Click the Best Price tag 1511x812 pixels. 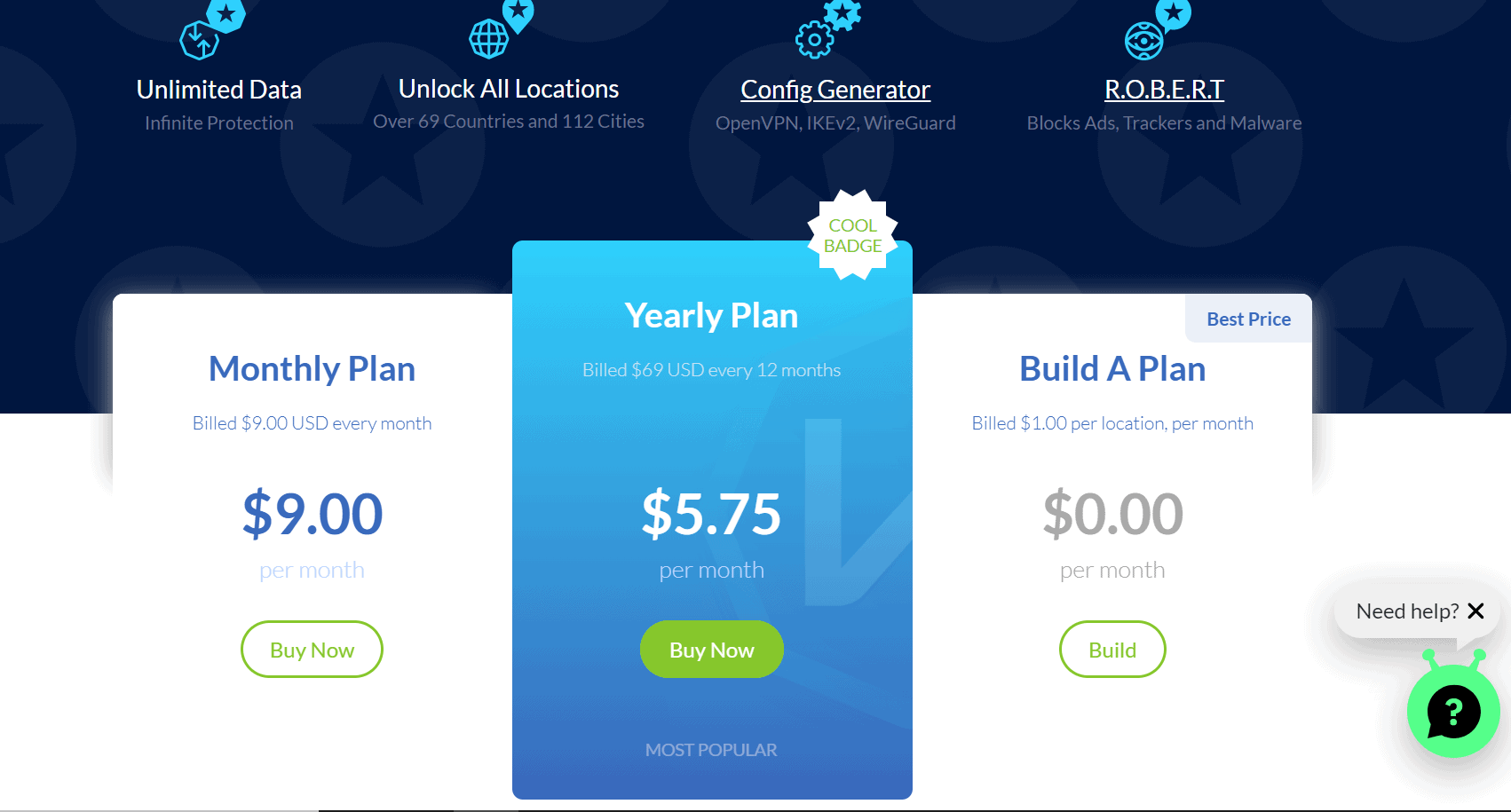coord(1248,319)
